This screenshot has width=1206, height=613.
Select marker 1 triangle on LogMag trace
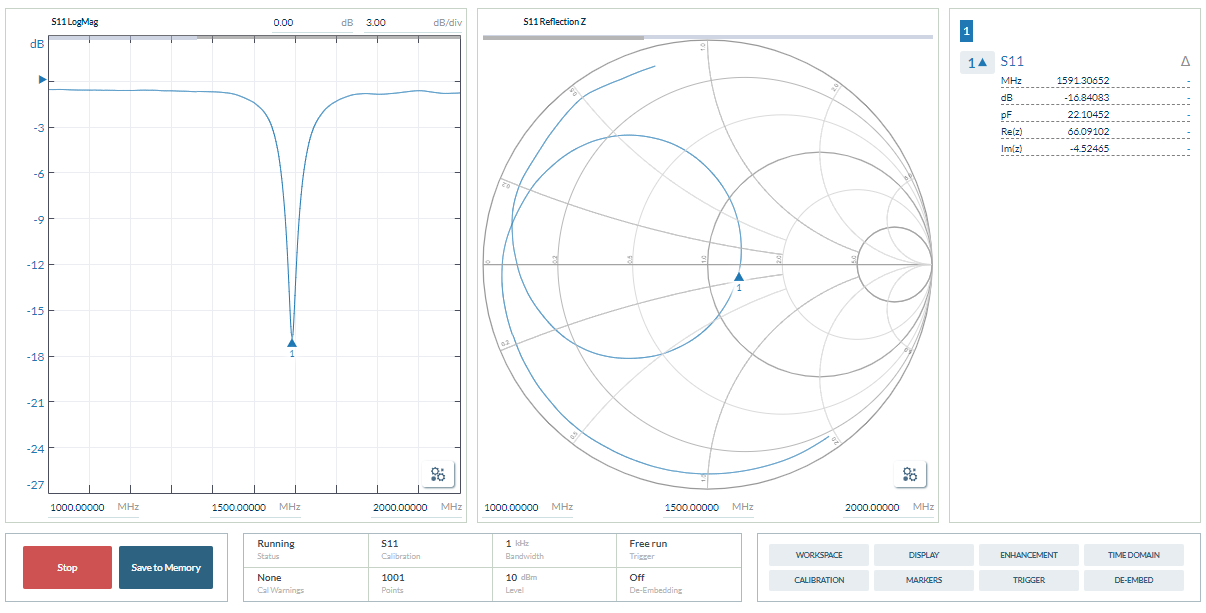point(292,343)
